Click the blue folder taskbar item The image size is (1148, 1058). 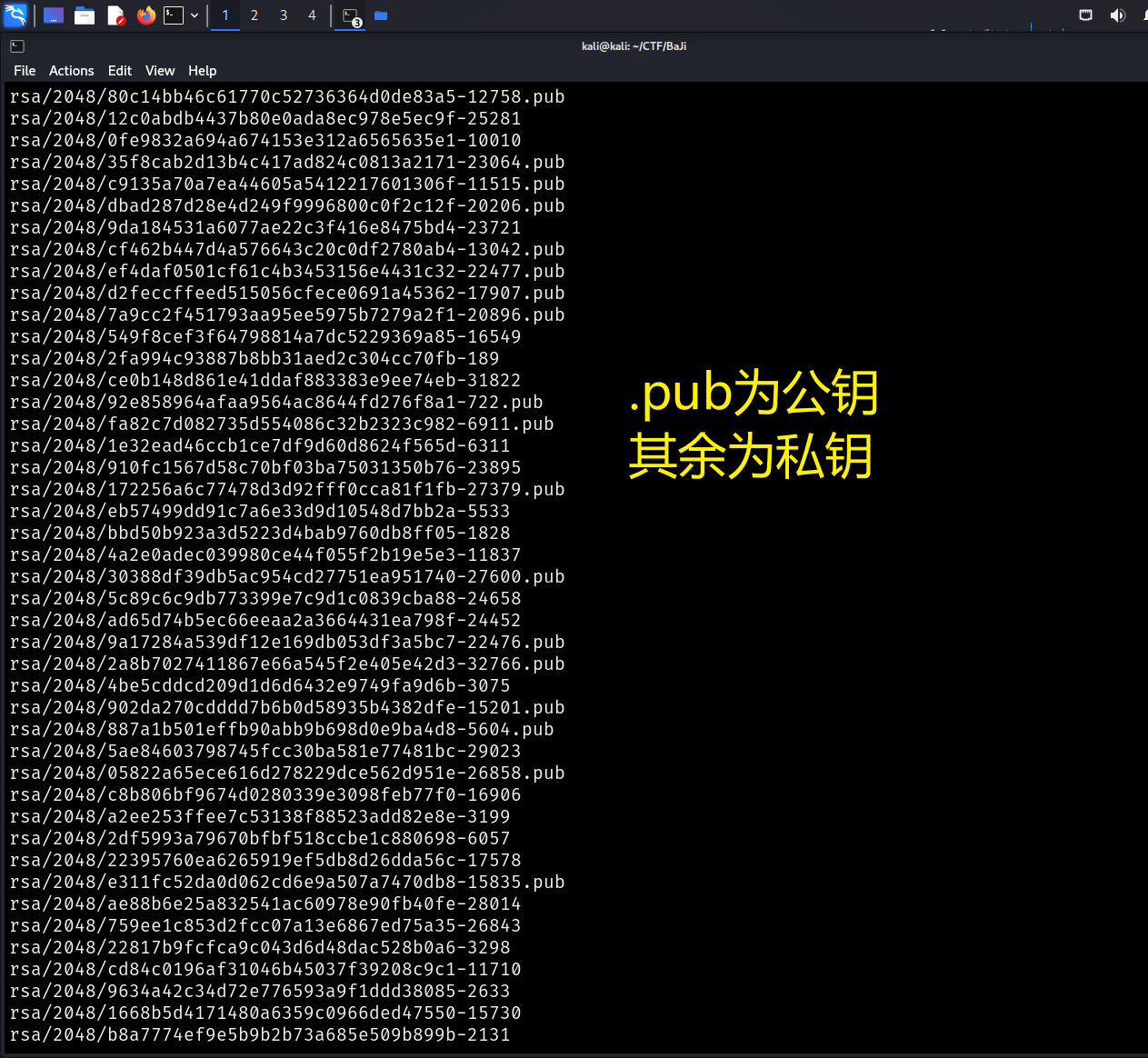(381, 15)
